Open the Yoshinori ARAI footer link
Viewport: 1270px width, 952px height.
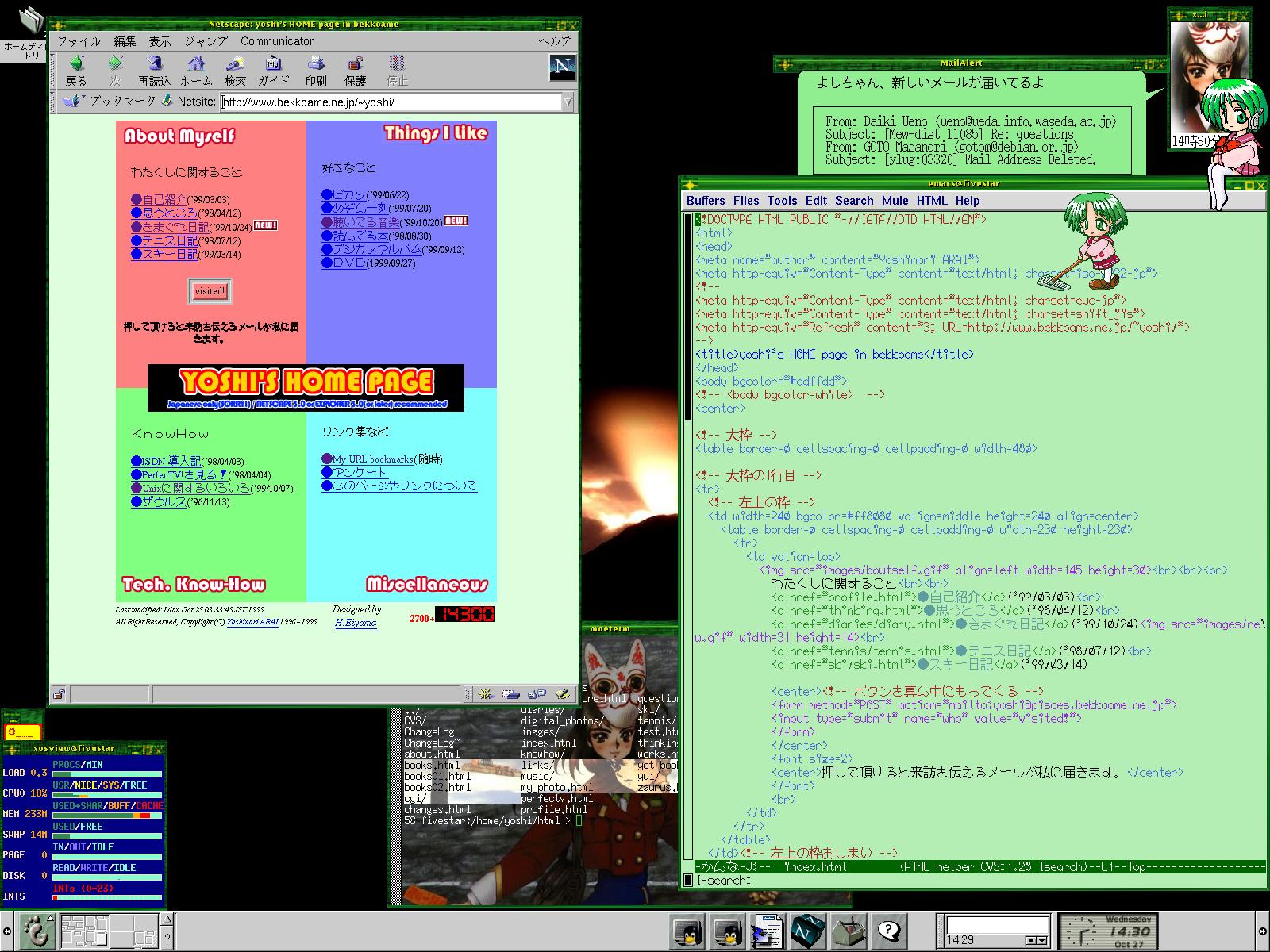click(x=252, y=622)
